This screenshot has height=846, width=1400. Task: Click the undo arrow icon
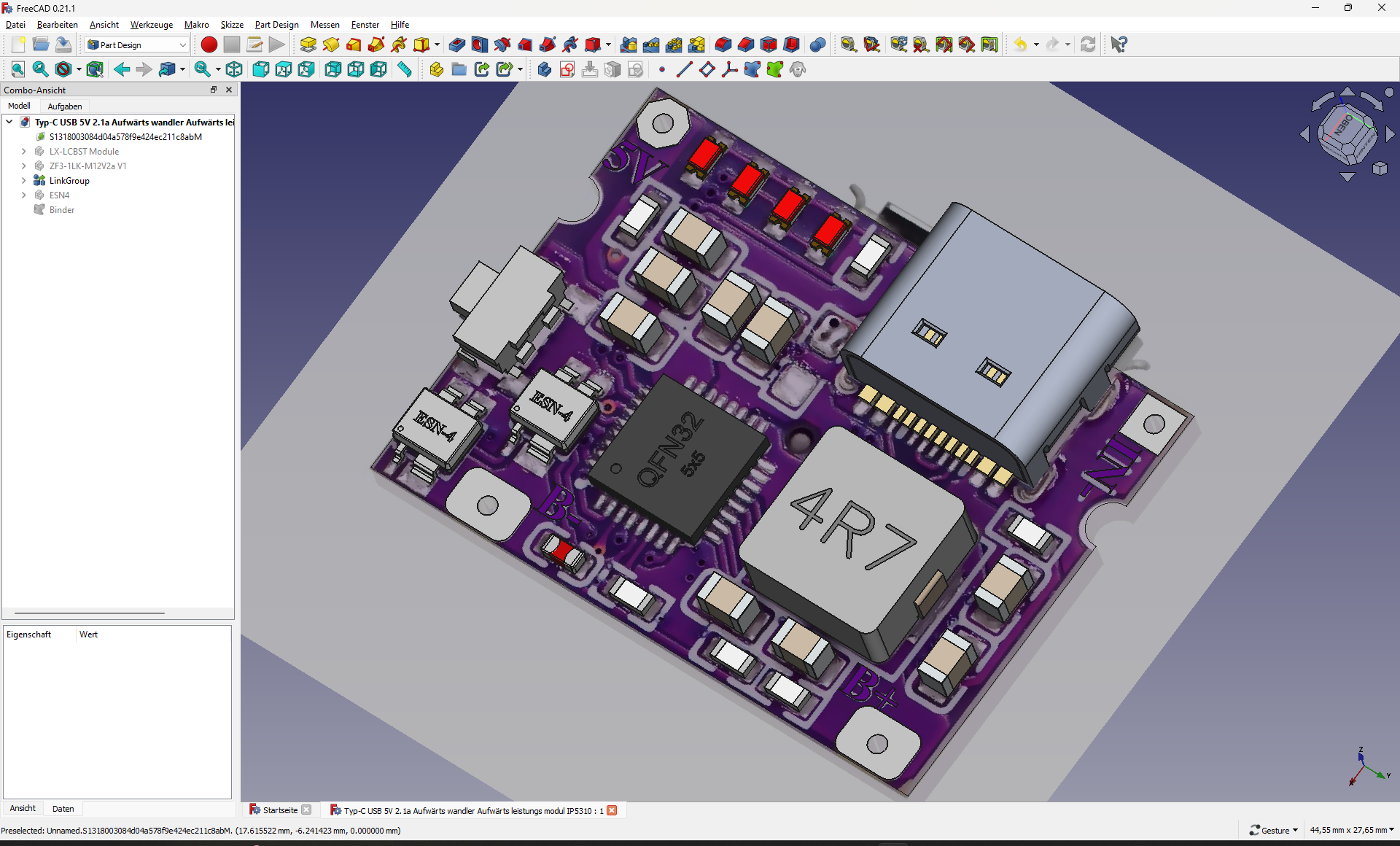coord(1021,44)
